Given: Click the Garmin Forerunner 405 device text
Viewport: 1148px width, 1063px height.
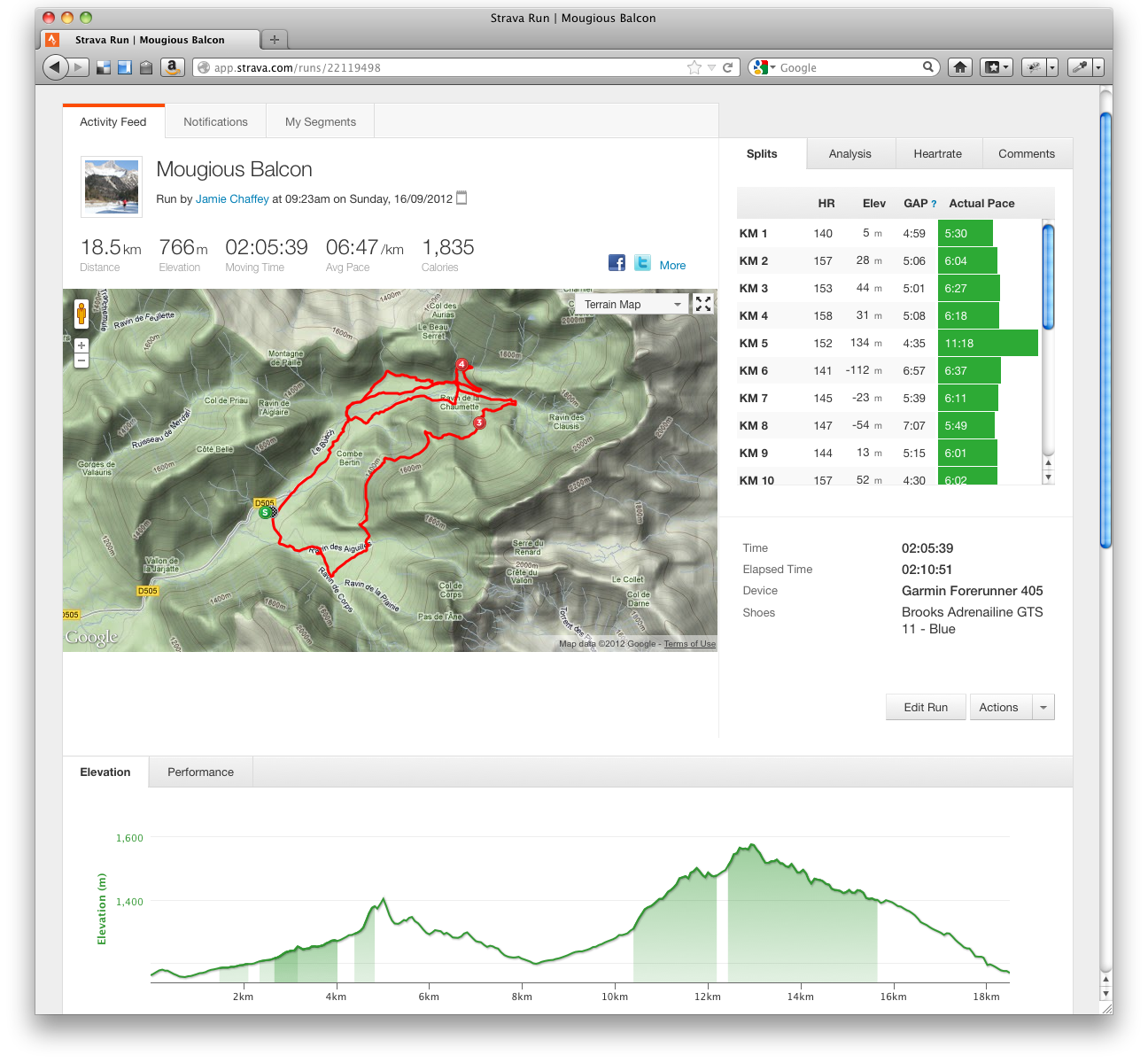Looking at the screenshot, I should (973, 591).
